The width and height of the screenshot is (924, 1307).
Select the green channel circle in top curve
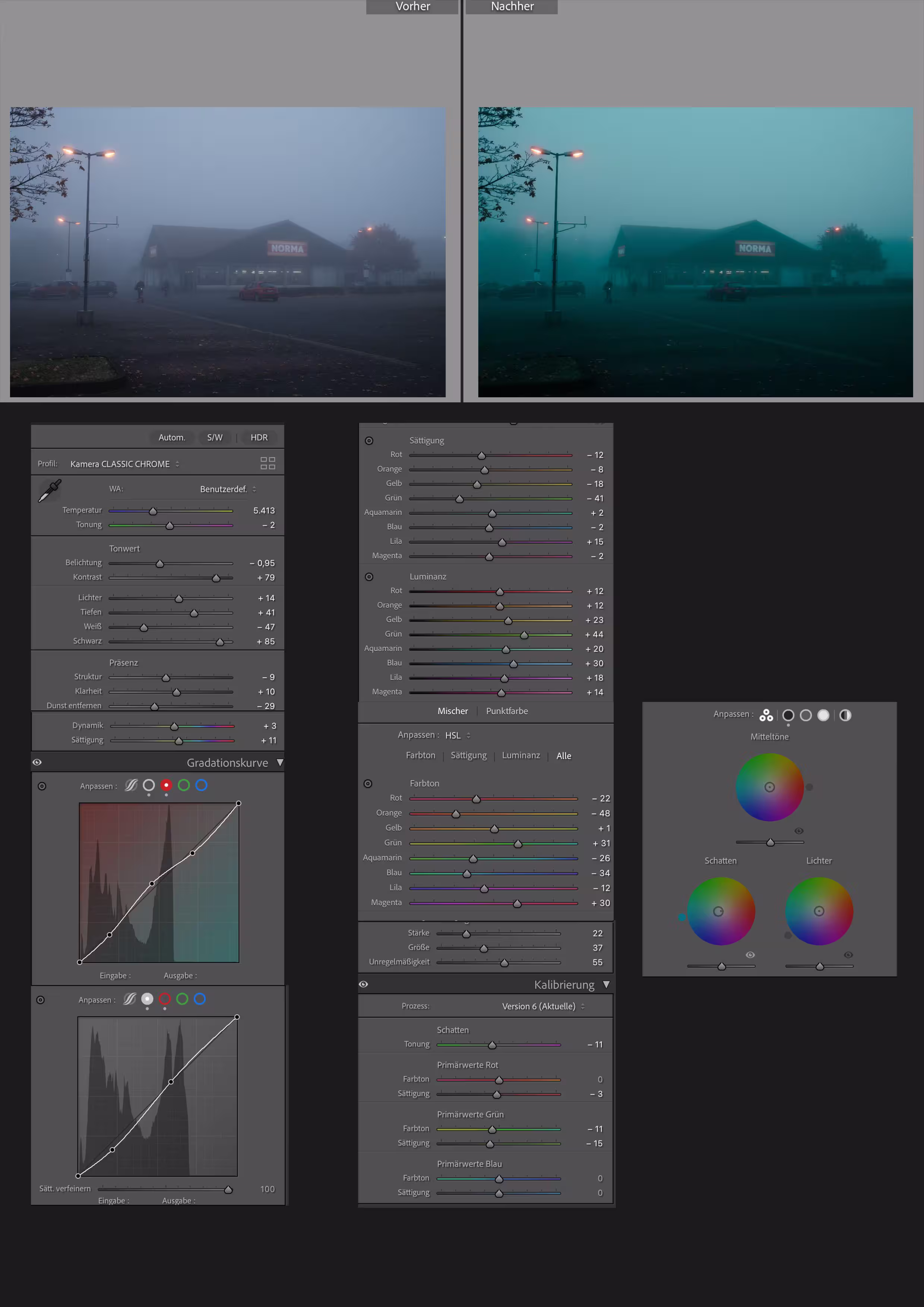point(183,785)
